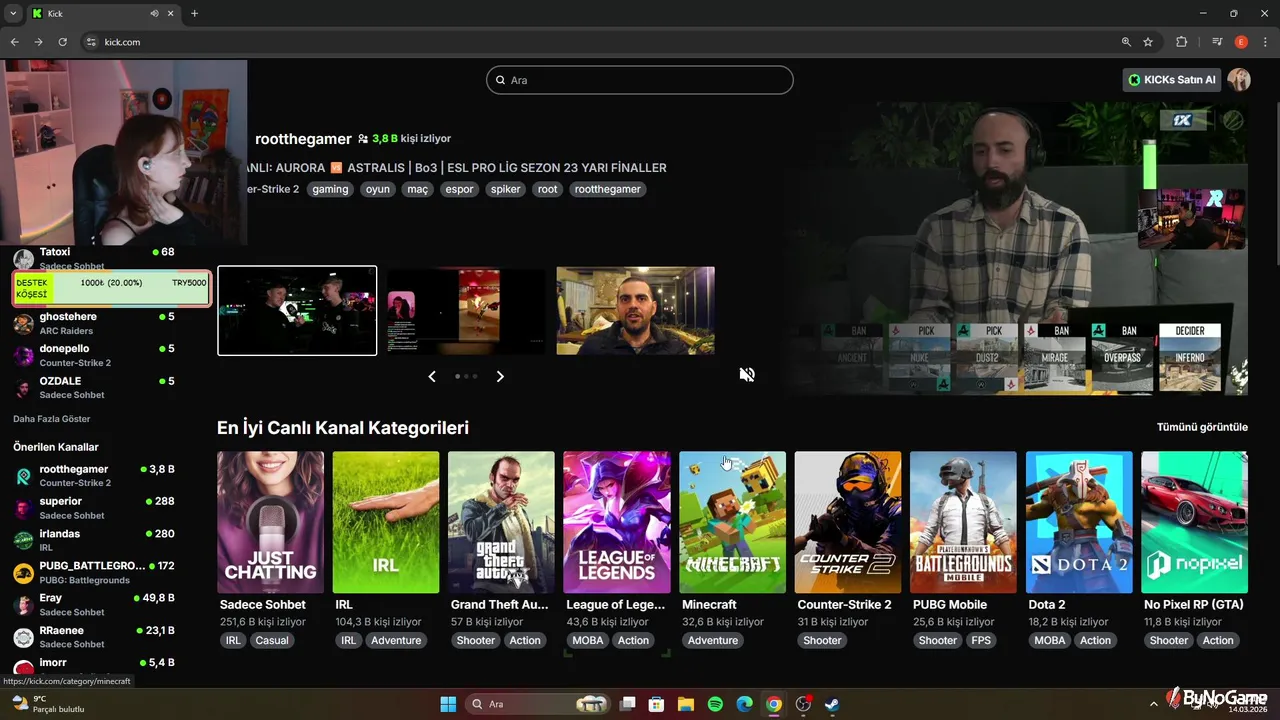This screenshot has height=720, width=1280.
Task: Reload the kick.com page
Action: (63, 42)
